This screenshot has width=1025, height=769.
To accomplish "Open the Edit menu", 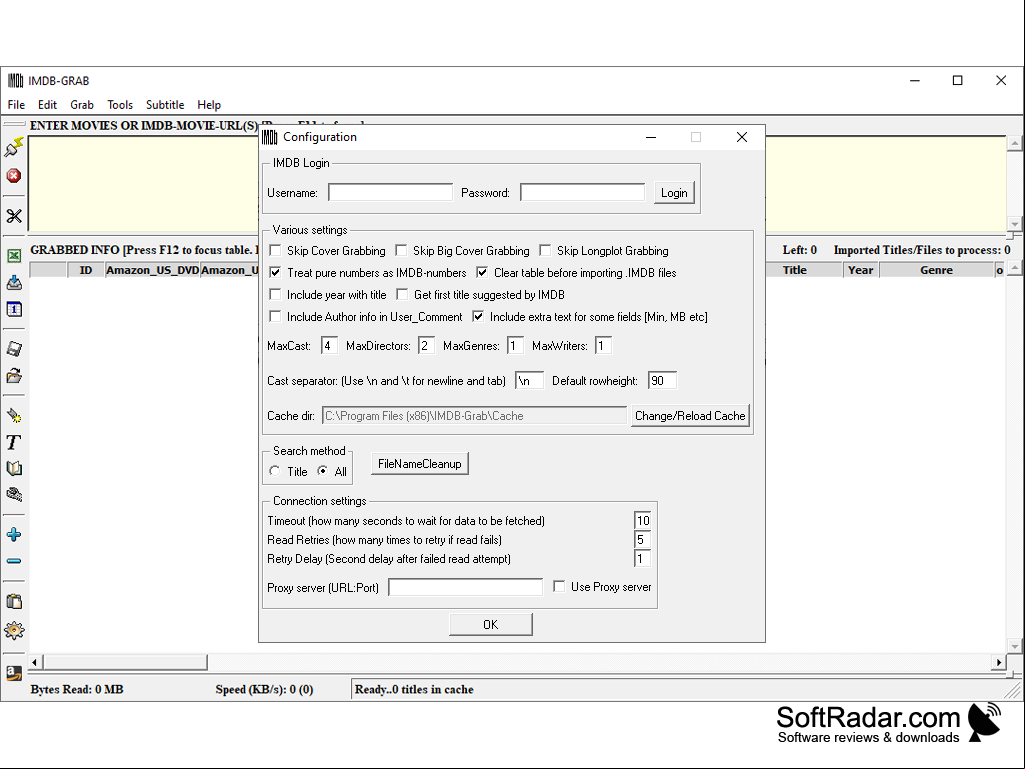I will (47, 105).
